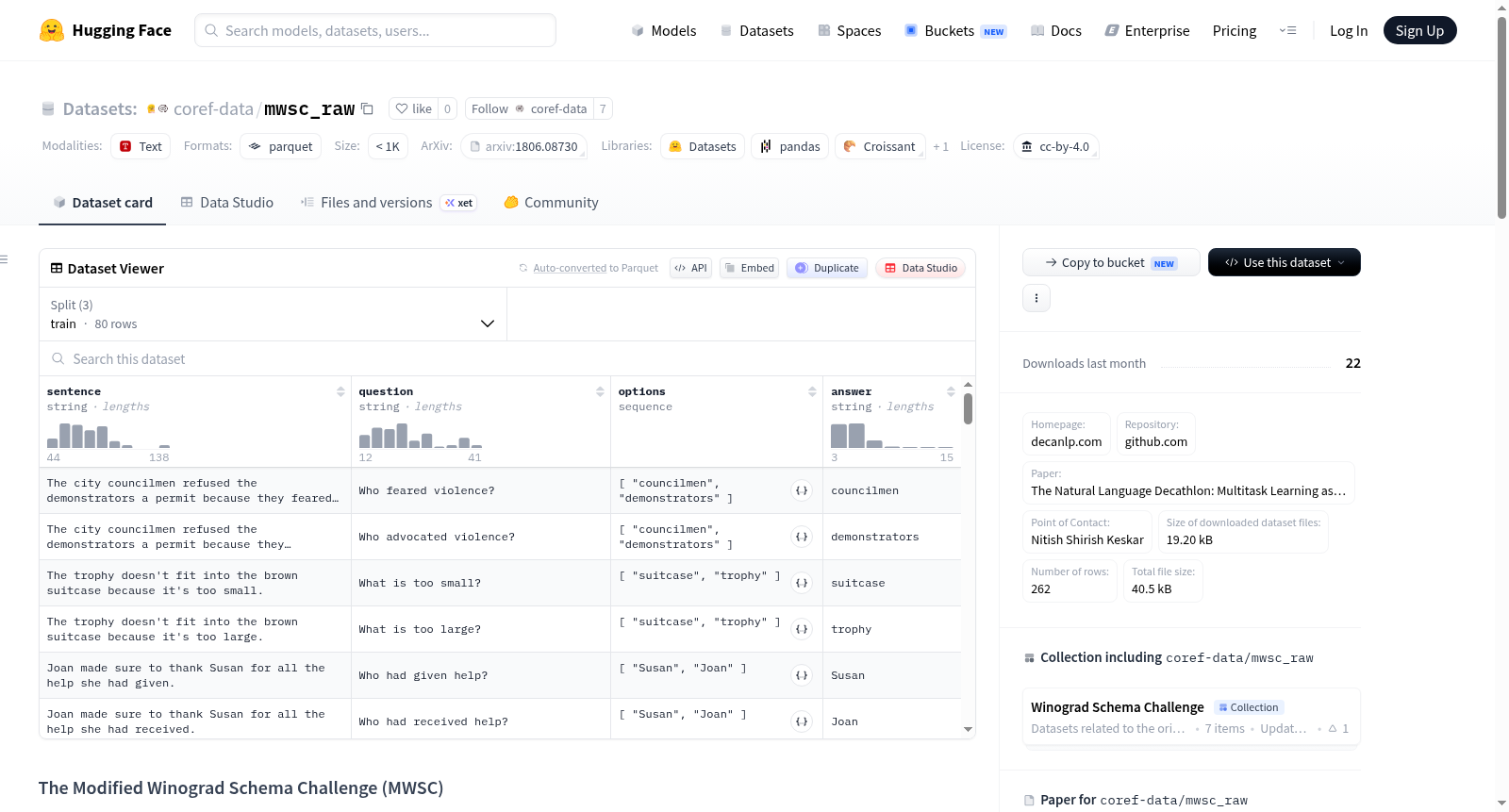Click the question lengths histogram

point(421,435)
